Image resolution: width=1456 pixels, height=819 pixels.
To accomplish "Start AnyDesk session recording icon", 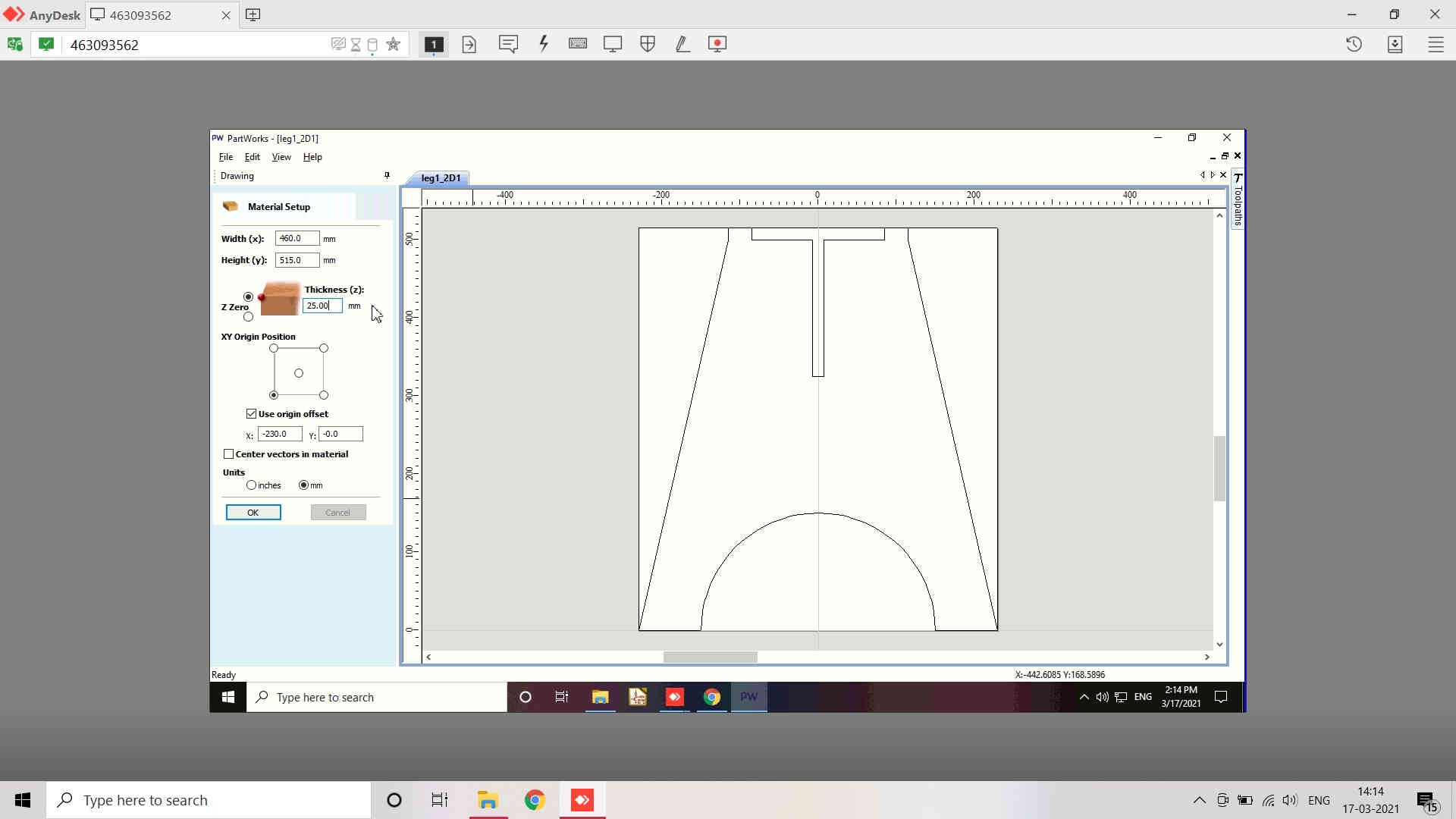I will coord(717,44).
